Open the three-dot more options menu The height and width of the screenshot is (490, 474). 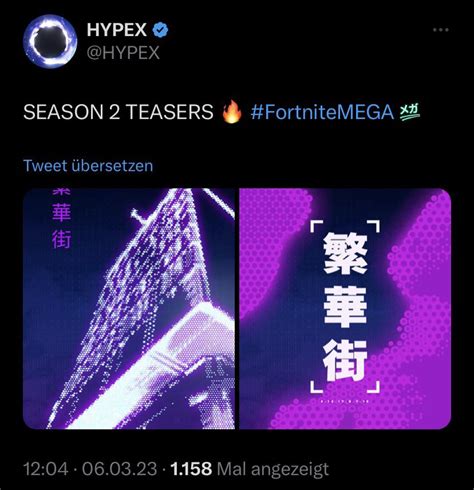(x=441, y=30)
